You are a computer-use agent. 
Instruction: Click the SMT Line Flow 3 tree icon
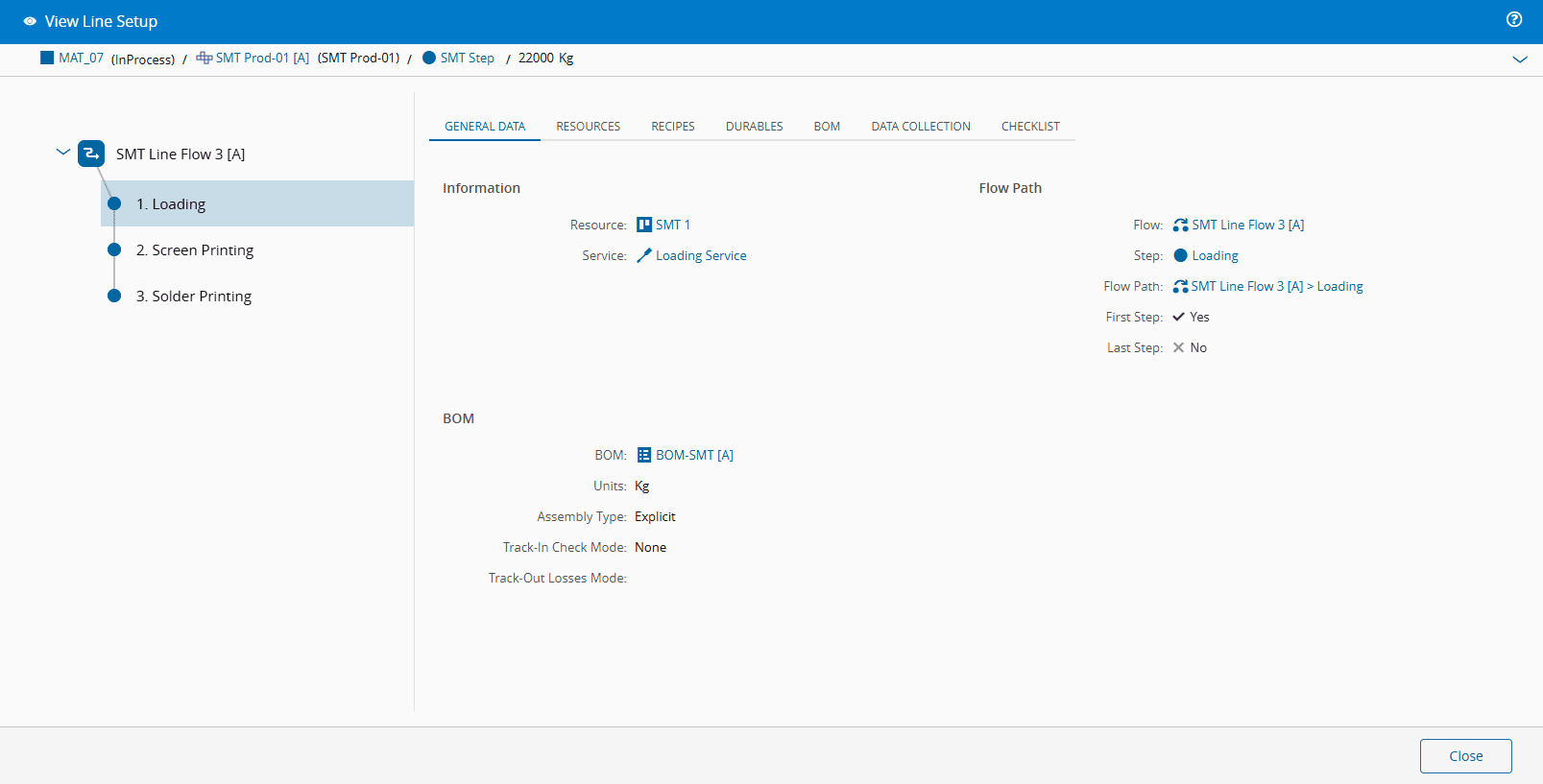[91, 154]
